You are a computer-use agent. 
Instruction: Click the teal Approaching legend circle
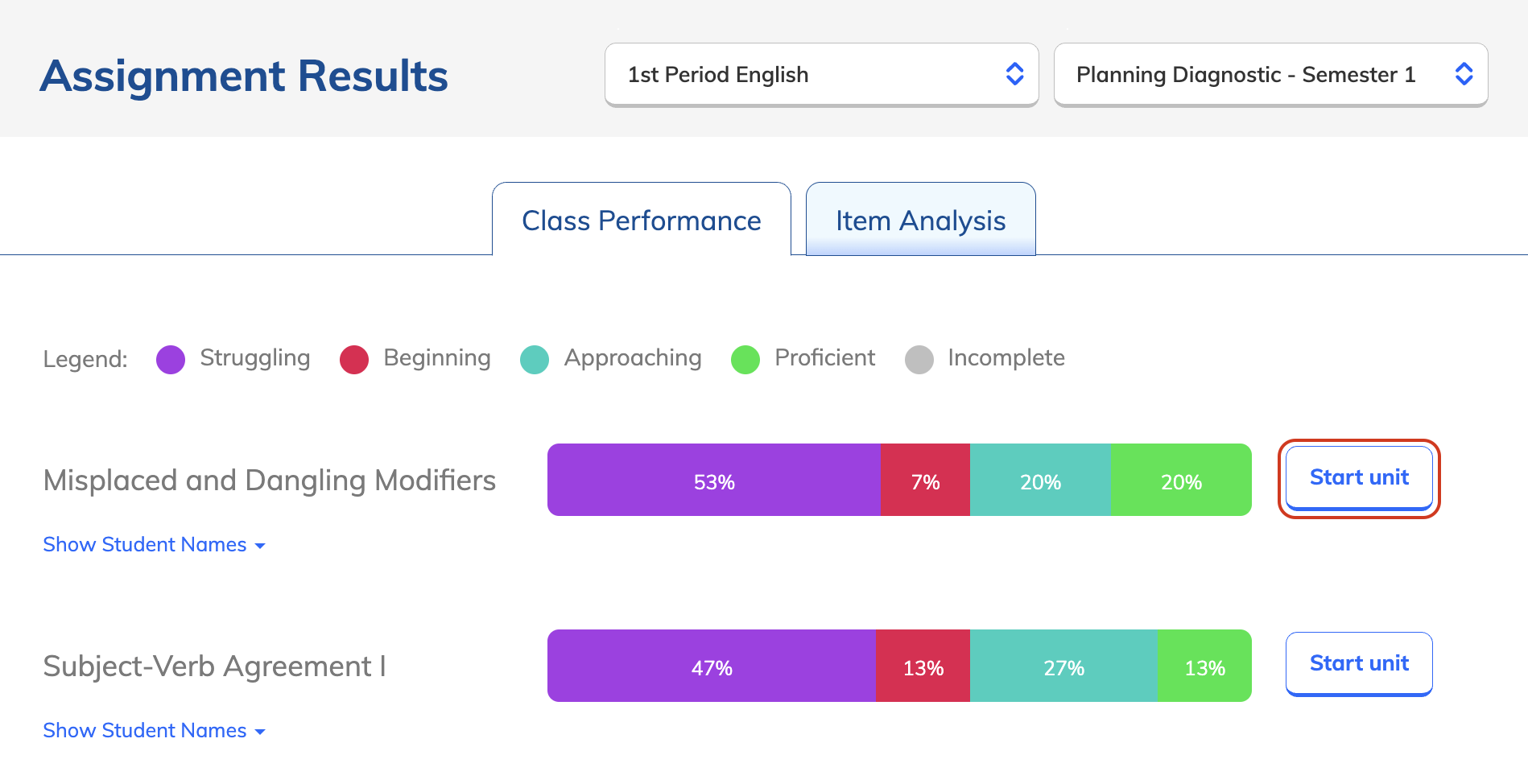pos(535,360)
